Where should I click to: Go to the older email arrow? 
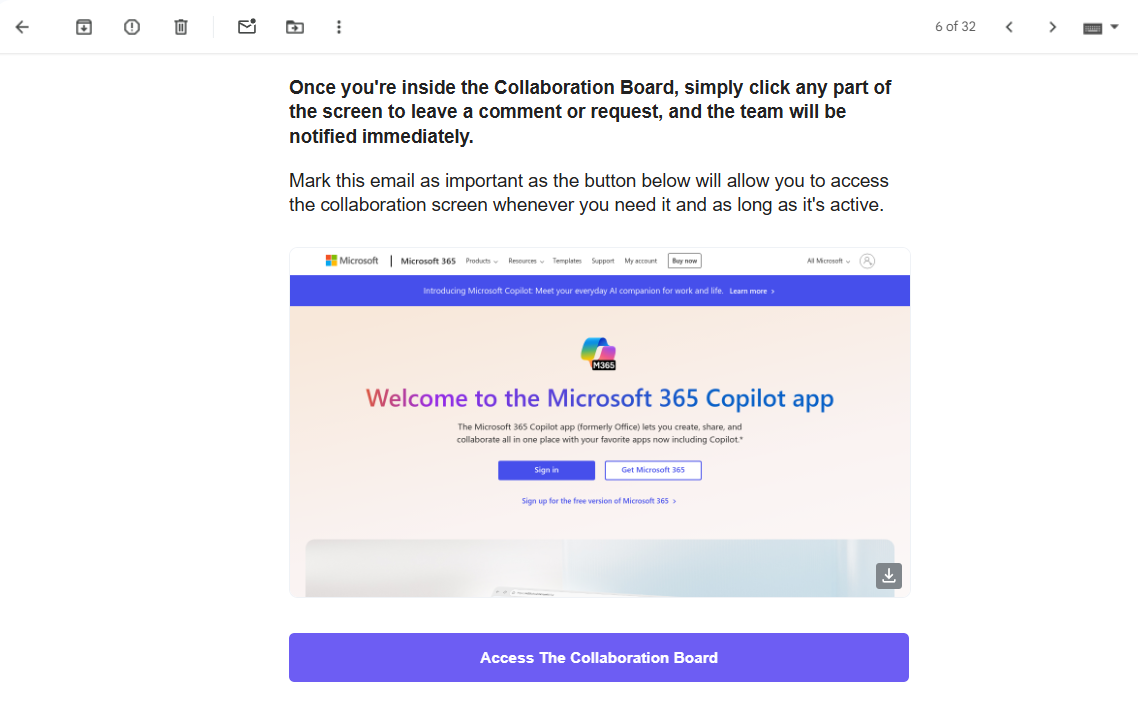click(x=1052, y=27)
